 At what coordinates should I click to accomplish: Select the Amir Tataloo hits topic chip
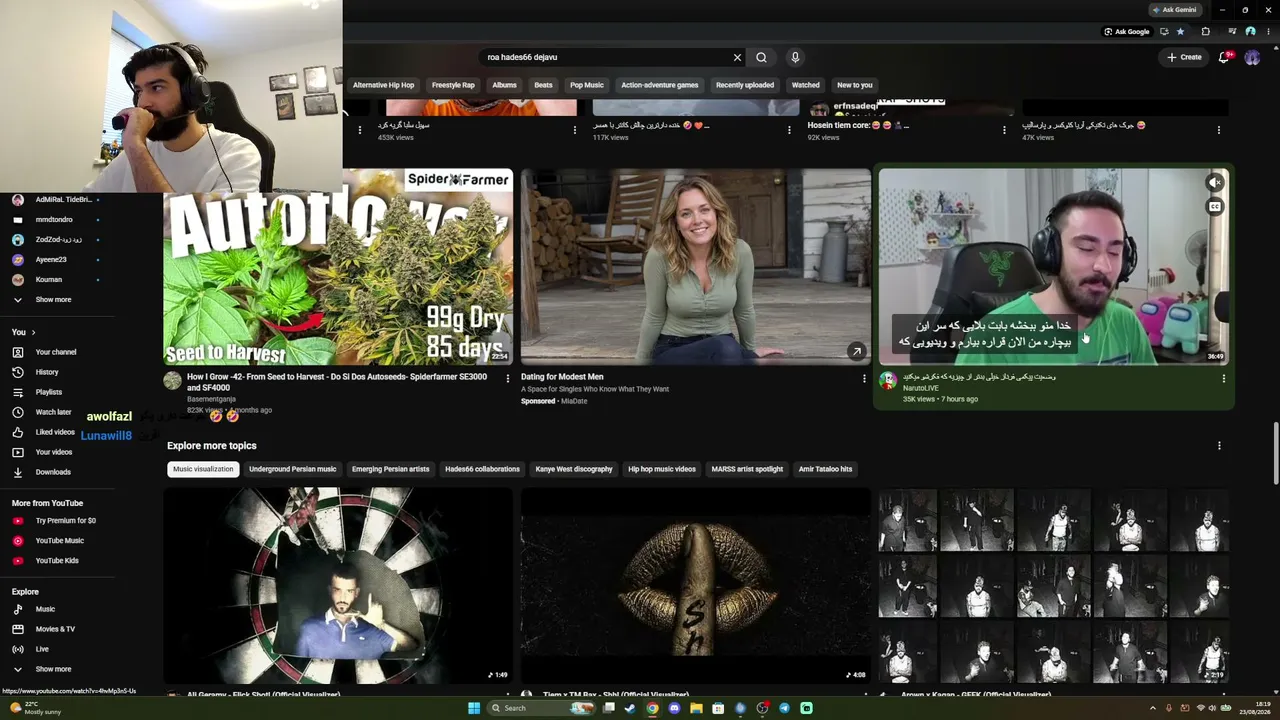click(826, 469)
